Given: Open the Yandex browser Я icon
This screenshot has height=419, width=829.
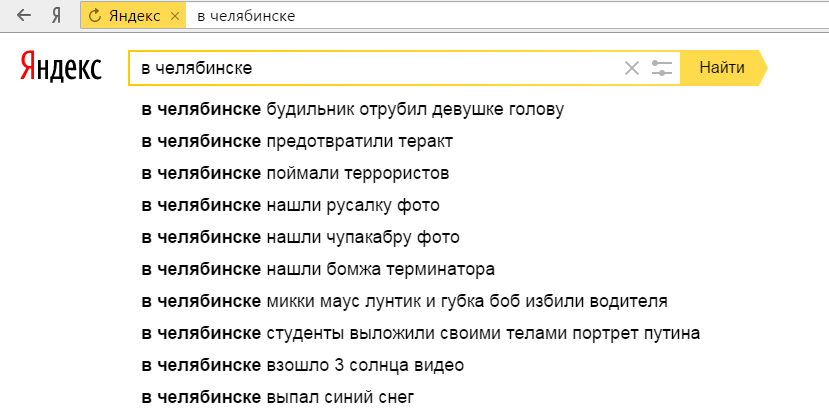Looking at the screenshot, I should [57, 16].
